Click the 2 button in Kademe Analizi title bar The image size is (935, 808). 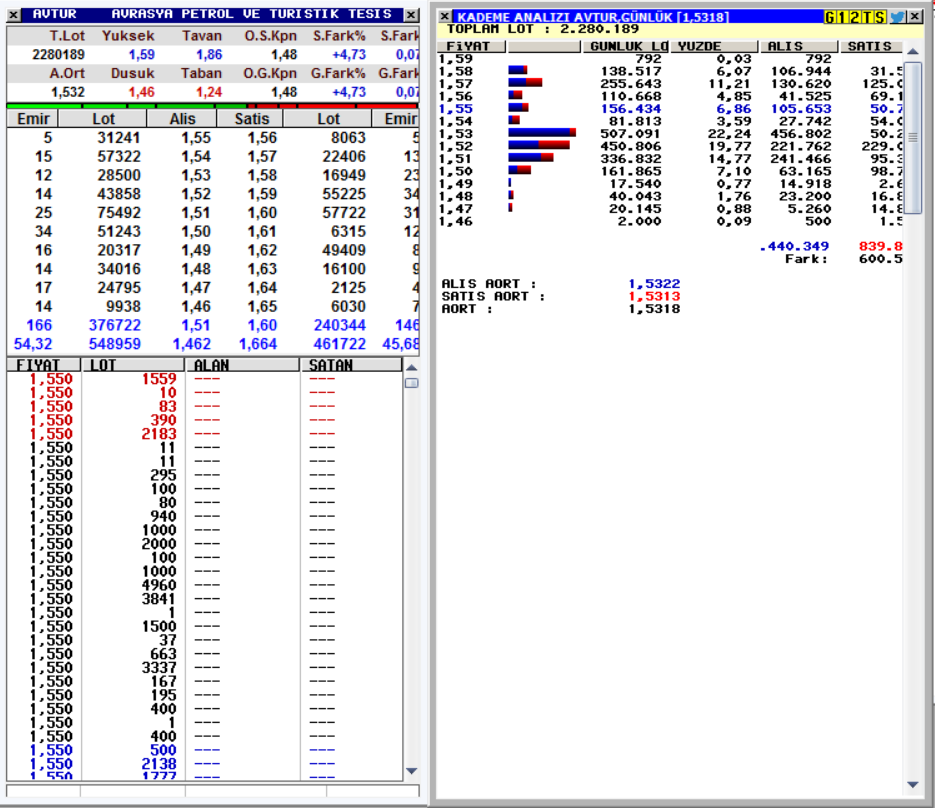(854, 17)
